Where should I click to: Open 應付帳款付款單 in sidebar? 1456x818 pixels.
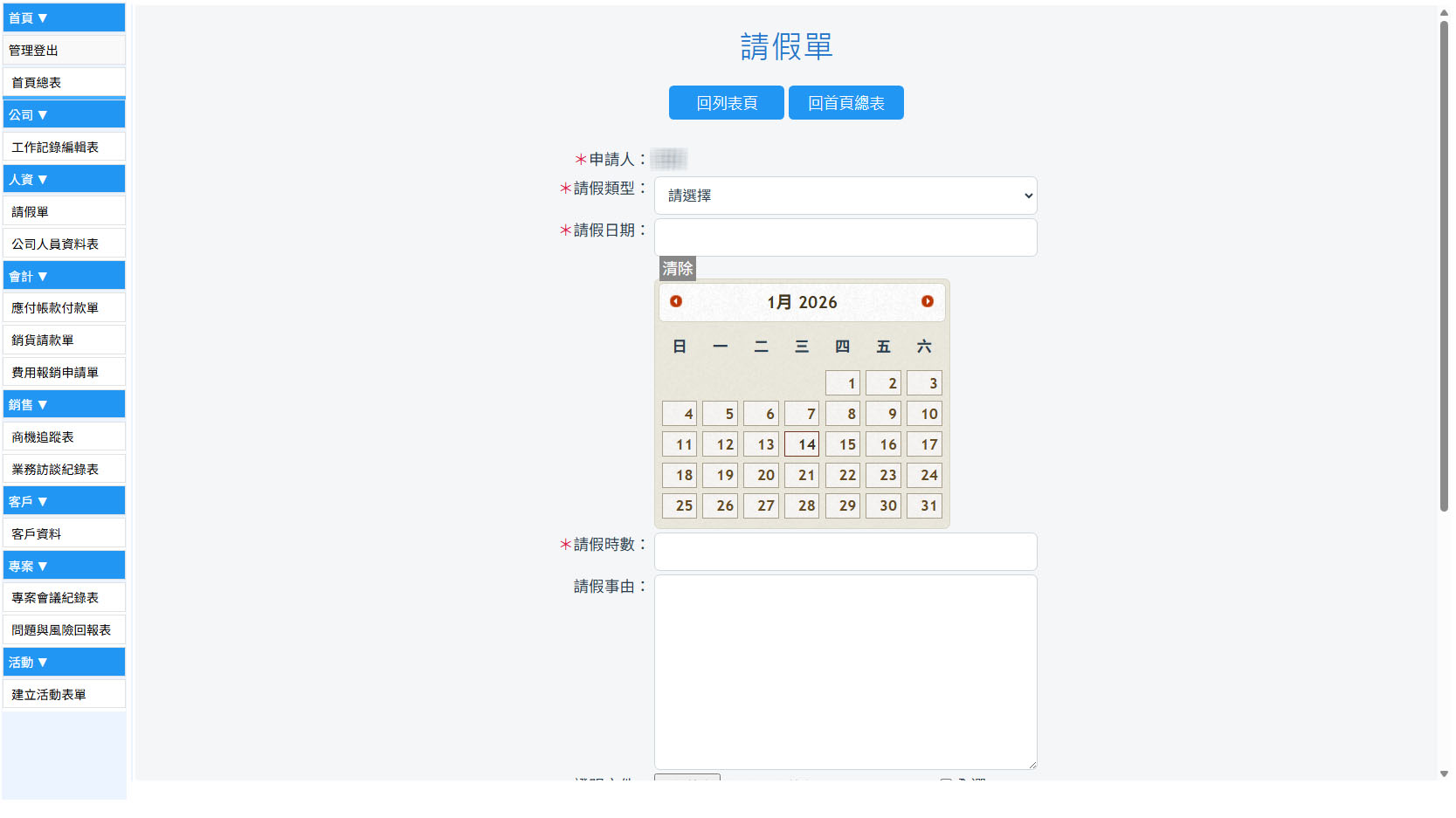click(x=64, y=307)
